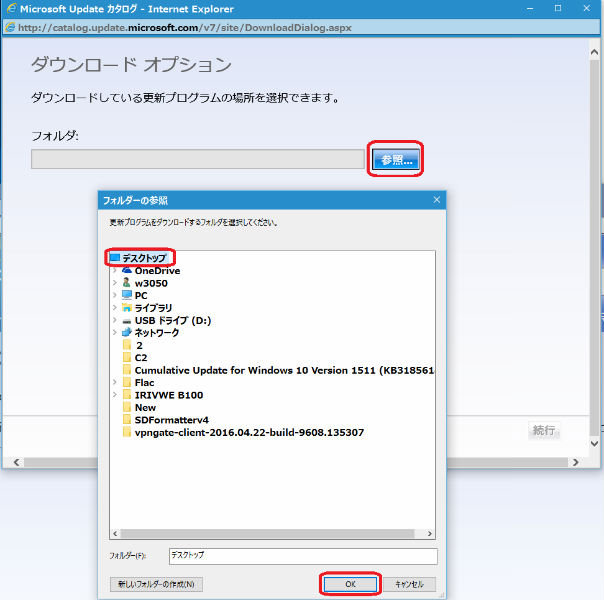The width and height of the screenshot is (604, 600).
Task: Click the 続行 continue button
Action: coord(544,430)
